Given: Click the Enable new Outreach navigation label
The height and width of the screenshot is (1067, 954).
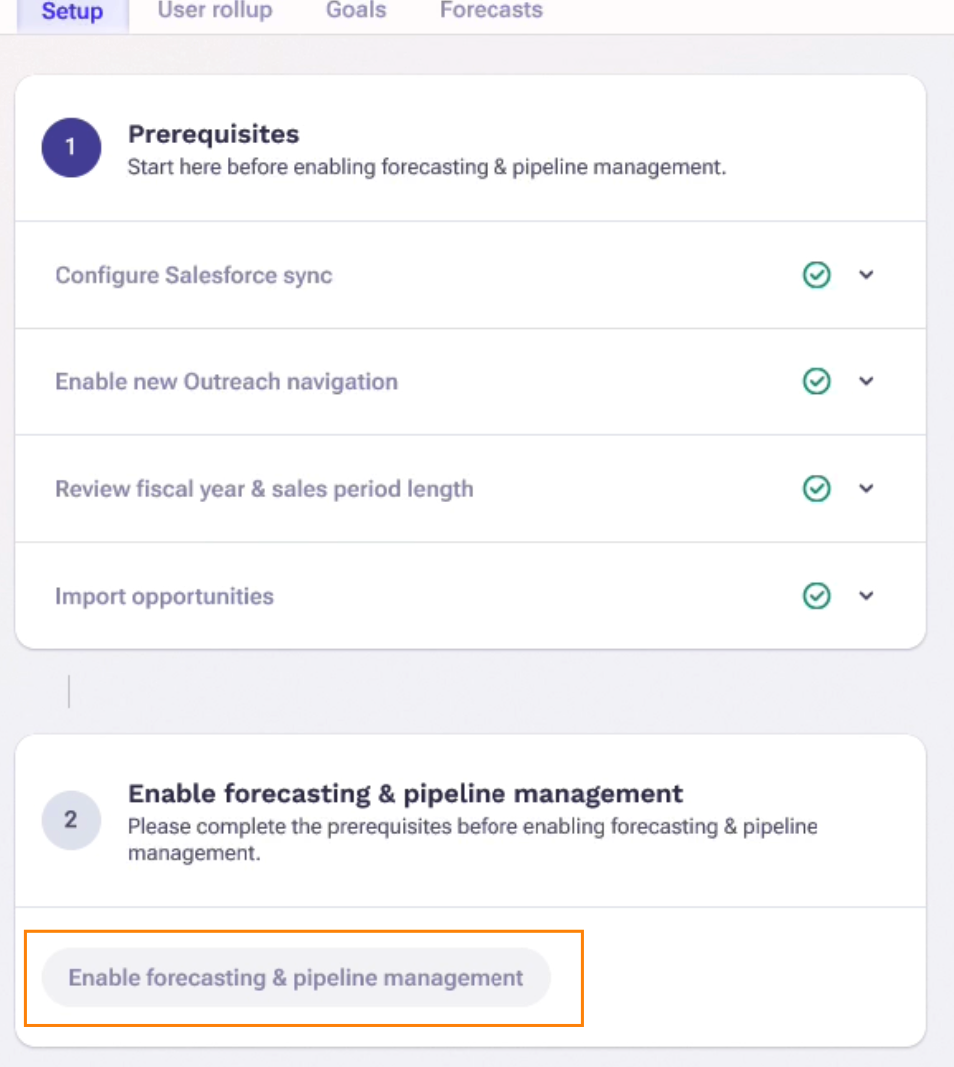Looking at the screenshot, I should point(226,382).
